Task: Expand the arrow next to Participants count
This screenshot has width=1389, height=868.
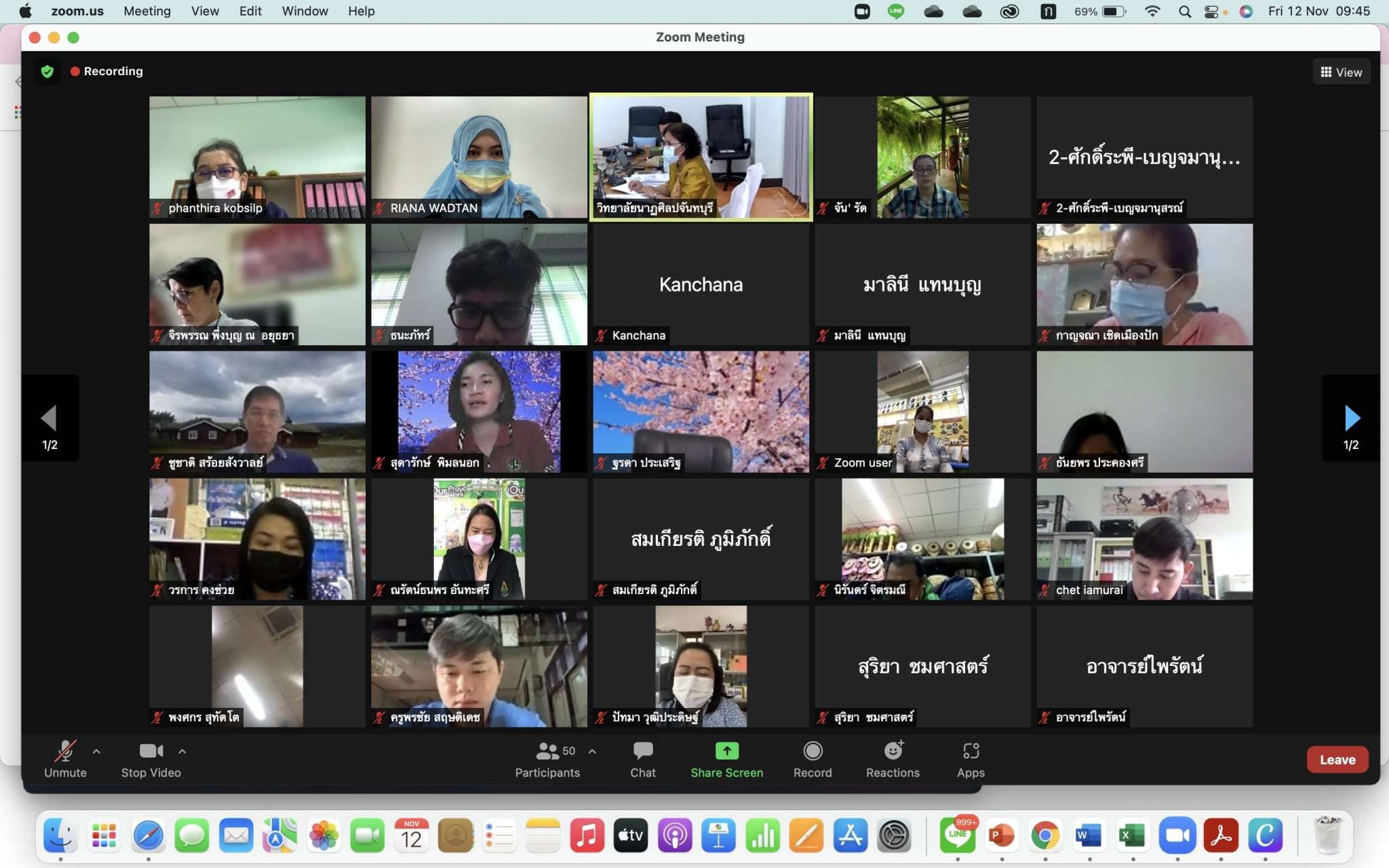Action: 592,751
